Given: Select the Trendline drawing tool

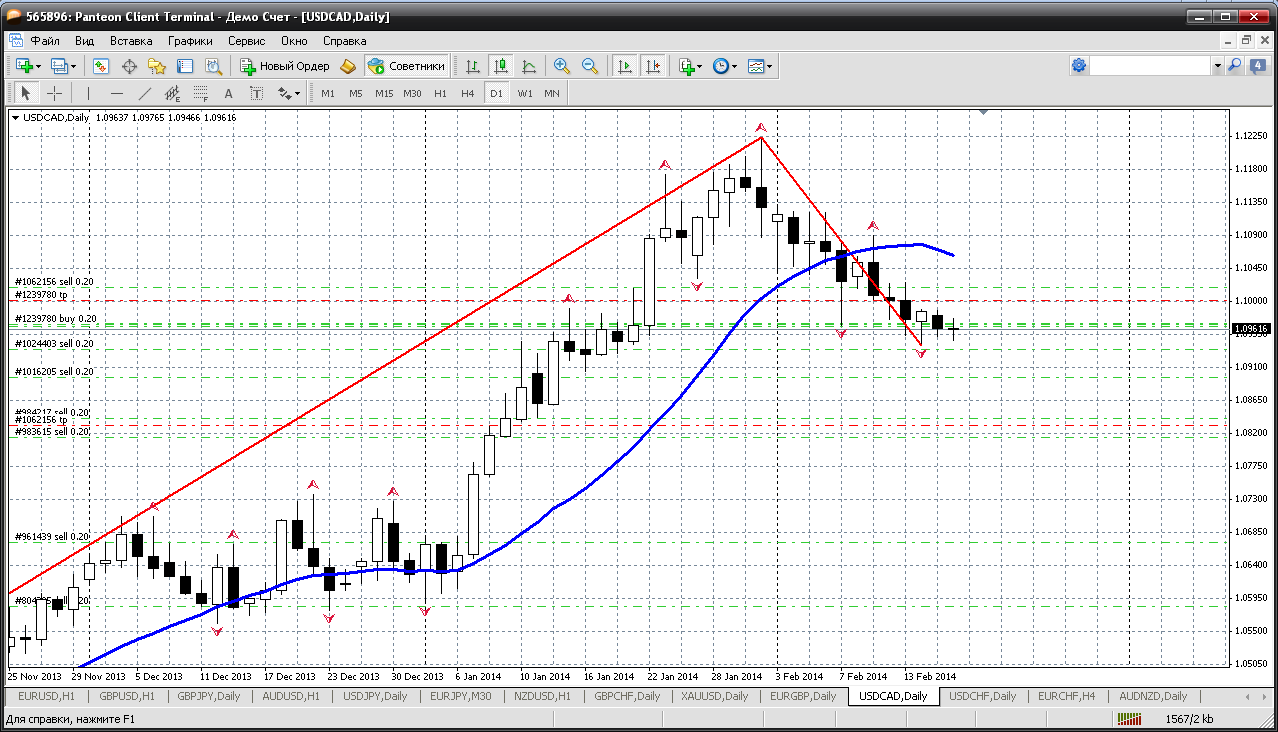Looking at the screenshot, I should pos(145,93).
